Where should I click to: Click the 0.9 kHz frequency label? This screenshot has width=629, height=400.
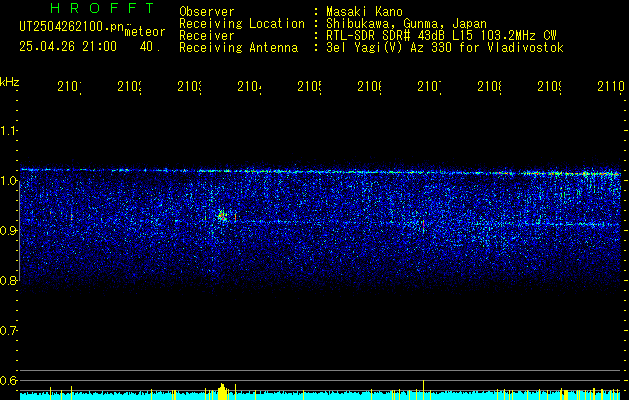click(x=8, y=231)
